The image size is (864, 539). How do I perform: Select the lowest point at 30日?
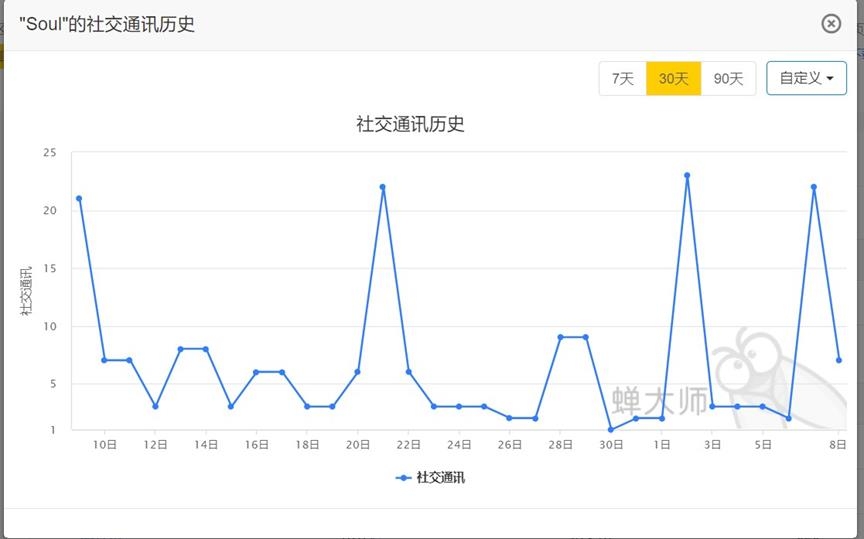(x=611, y=429)
